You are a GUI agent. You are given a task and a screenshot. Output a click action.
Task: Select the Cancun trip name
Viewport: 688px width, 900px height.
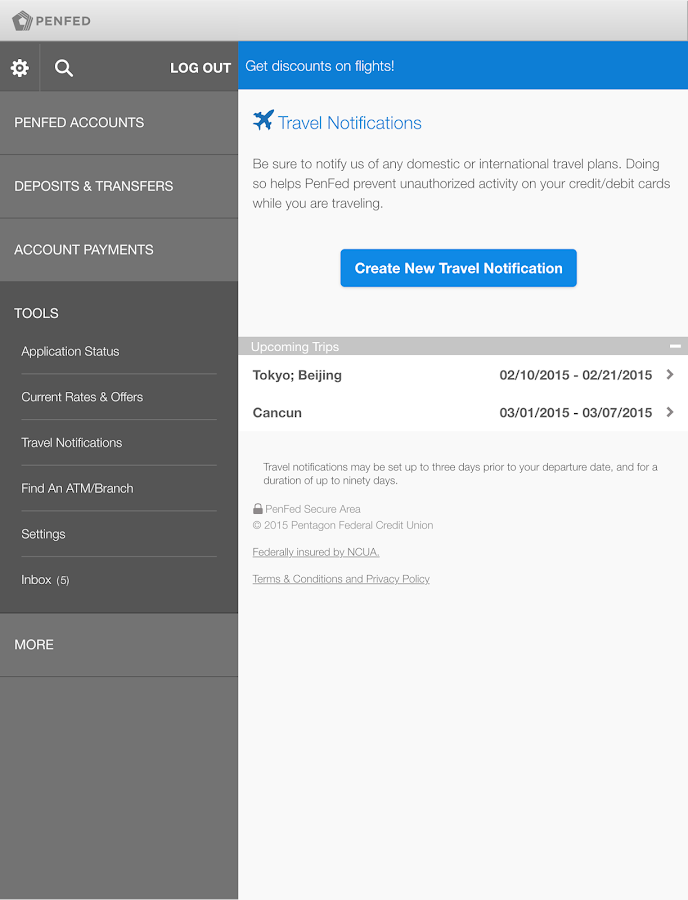point(277,413)
